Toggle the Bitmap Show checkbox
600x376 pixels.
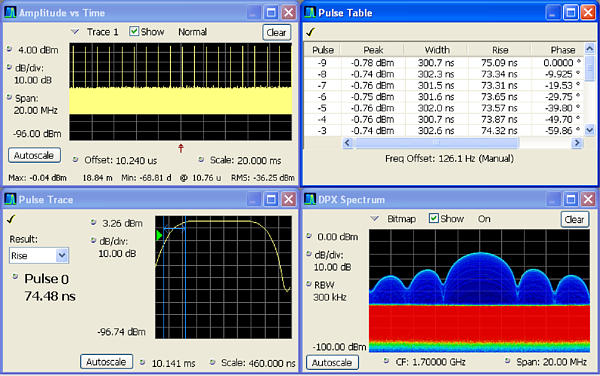click(434, 218)
